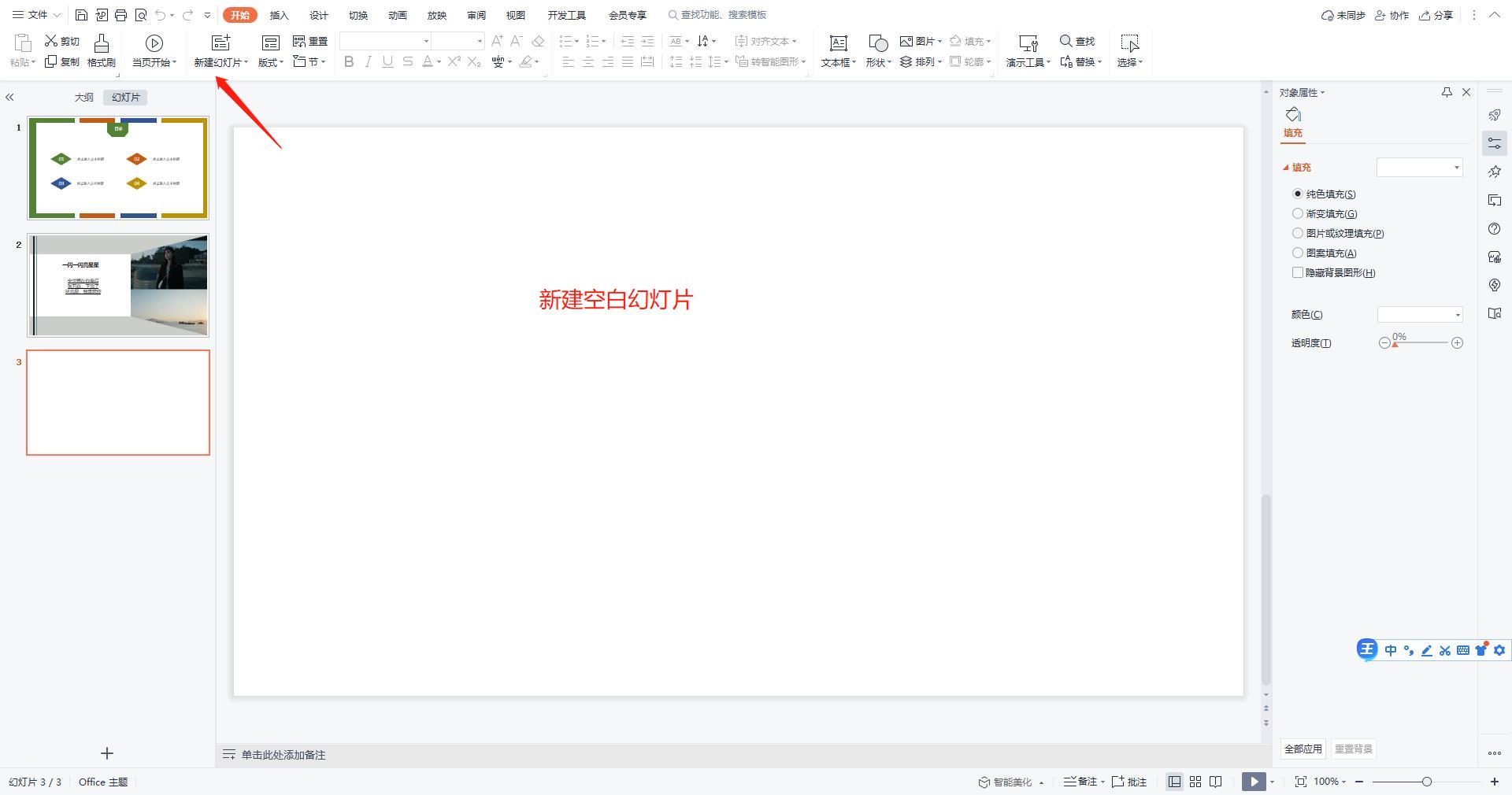
Task: Apply Italic formatting button
Action: 368,61
